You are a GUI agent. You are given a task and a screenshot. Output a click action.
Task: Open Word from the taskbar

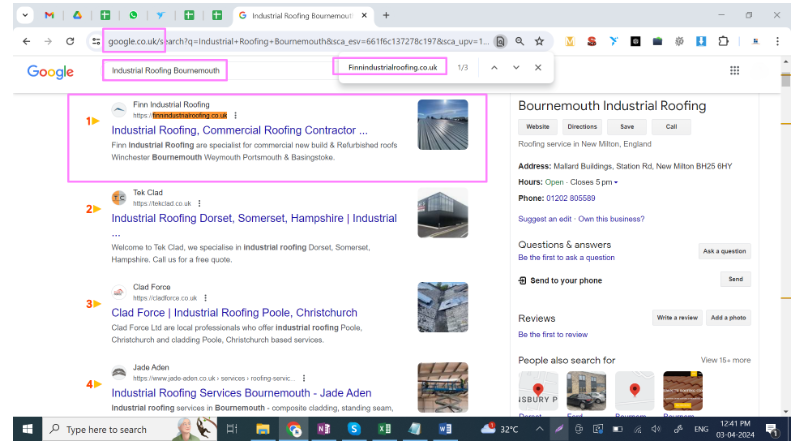point(445,429)
